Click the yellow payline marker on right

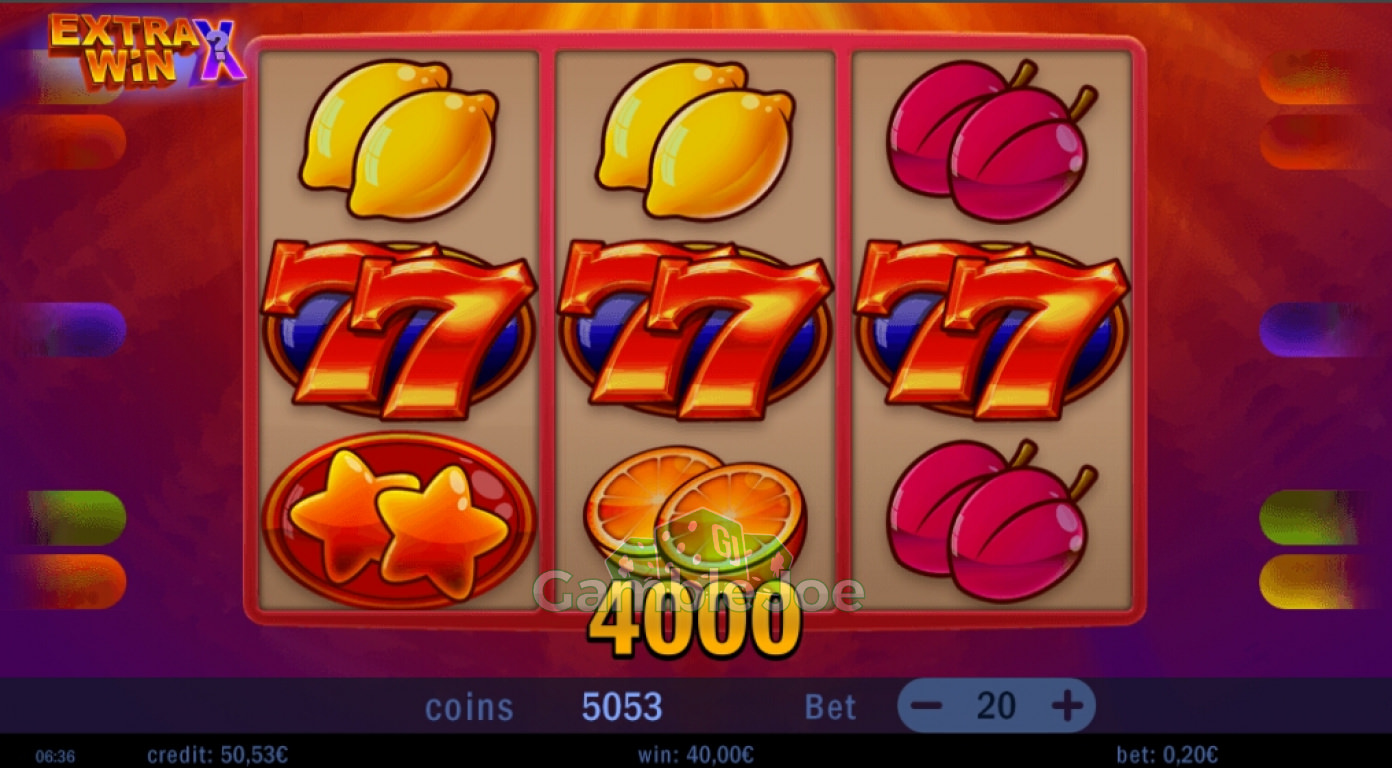pyautogui.click(x=1310, y=582)
